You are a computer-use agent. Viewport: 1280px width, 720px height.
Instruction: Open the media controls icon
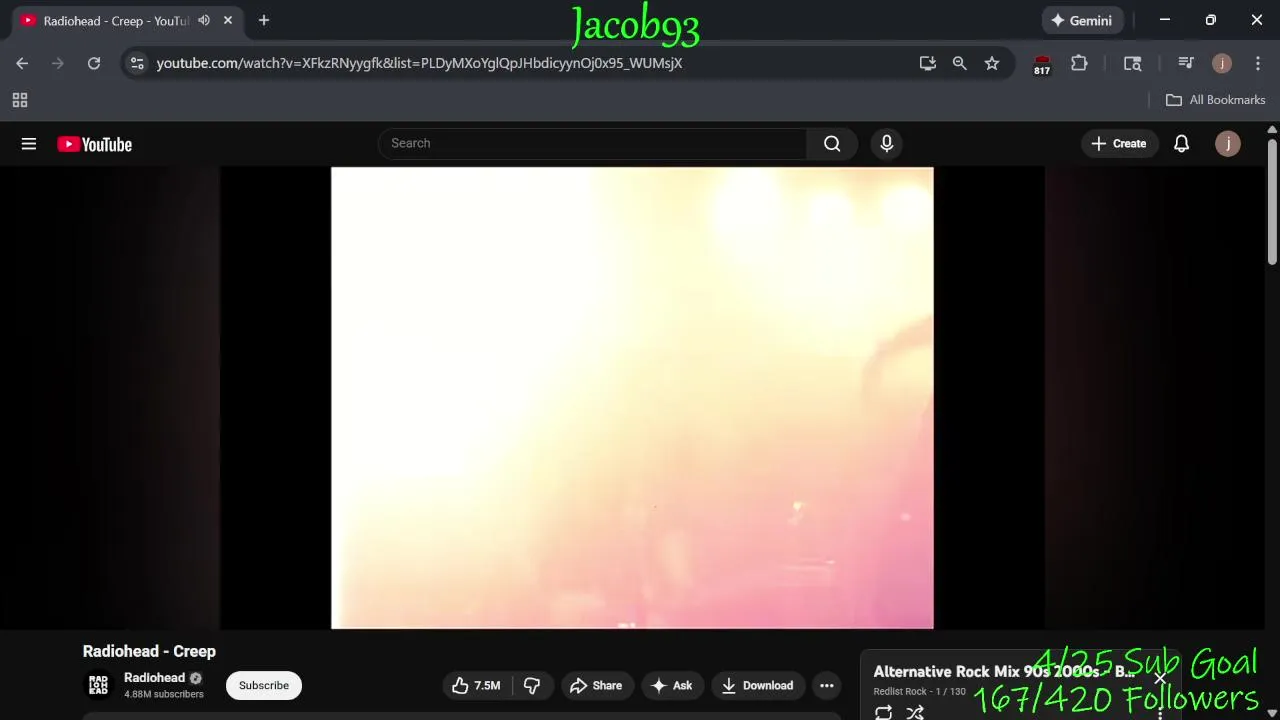pyautogui.click(x=1186, y=63)
